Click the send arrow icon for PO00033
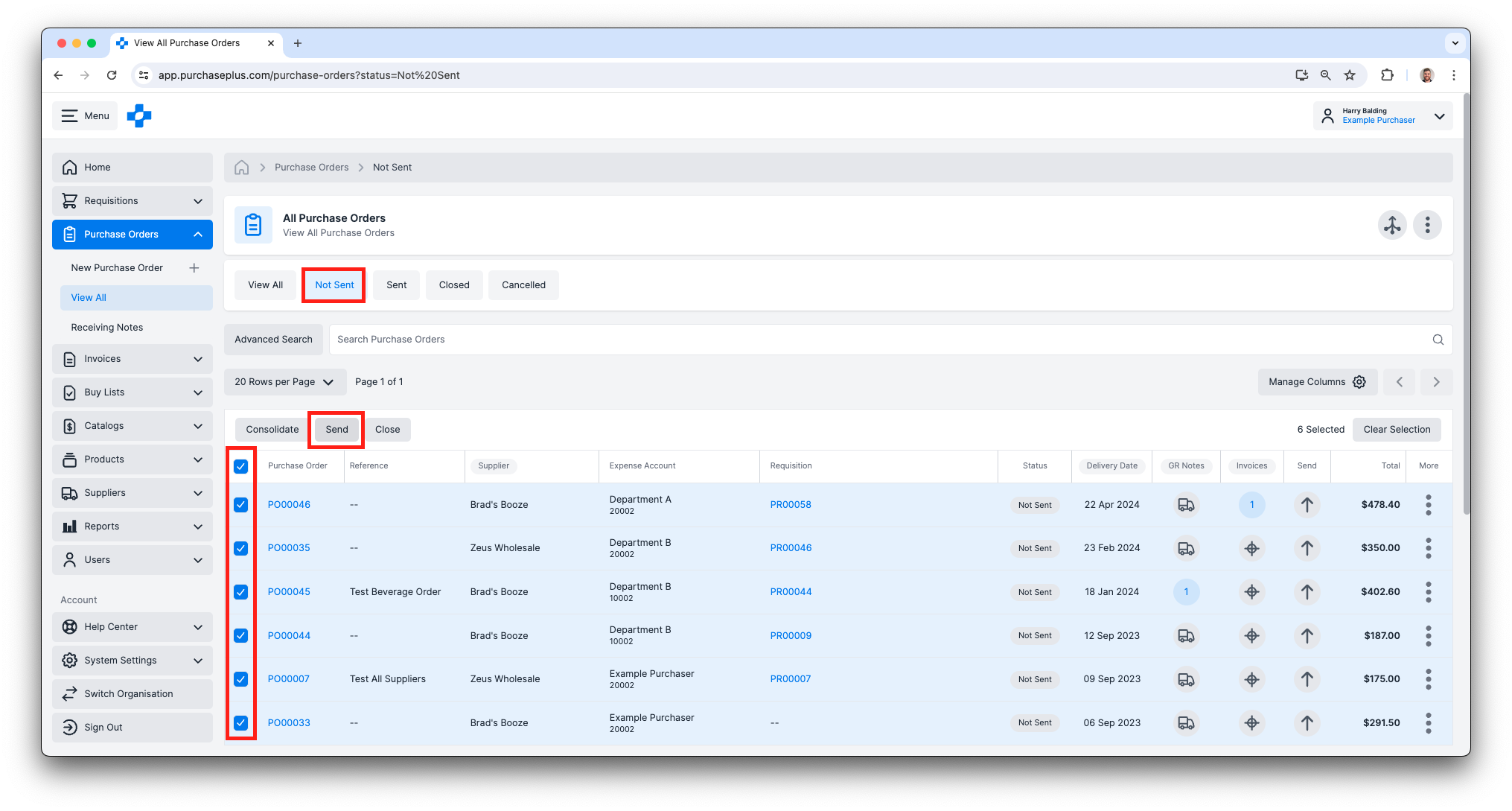 [1307, 723]
